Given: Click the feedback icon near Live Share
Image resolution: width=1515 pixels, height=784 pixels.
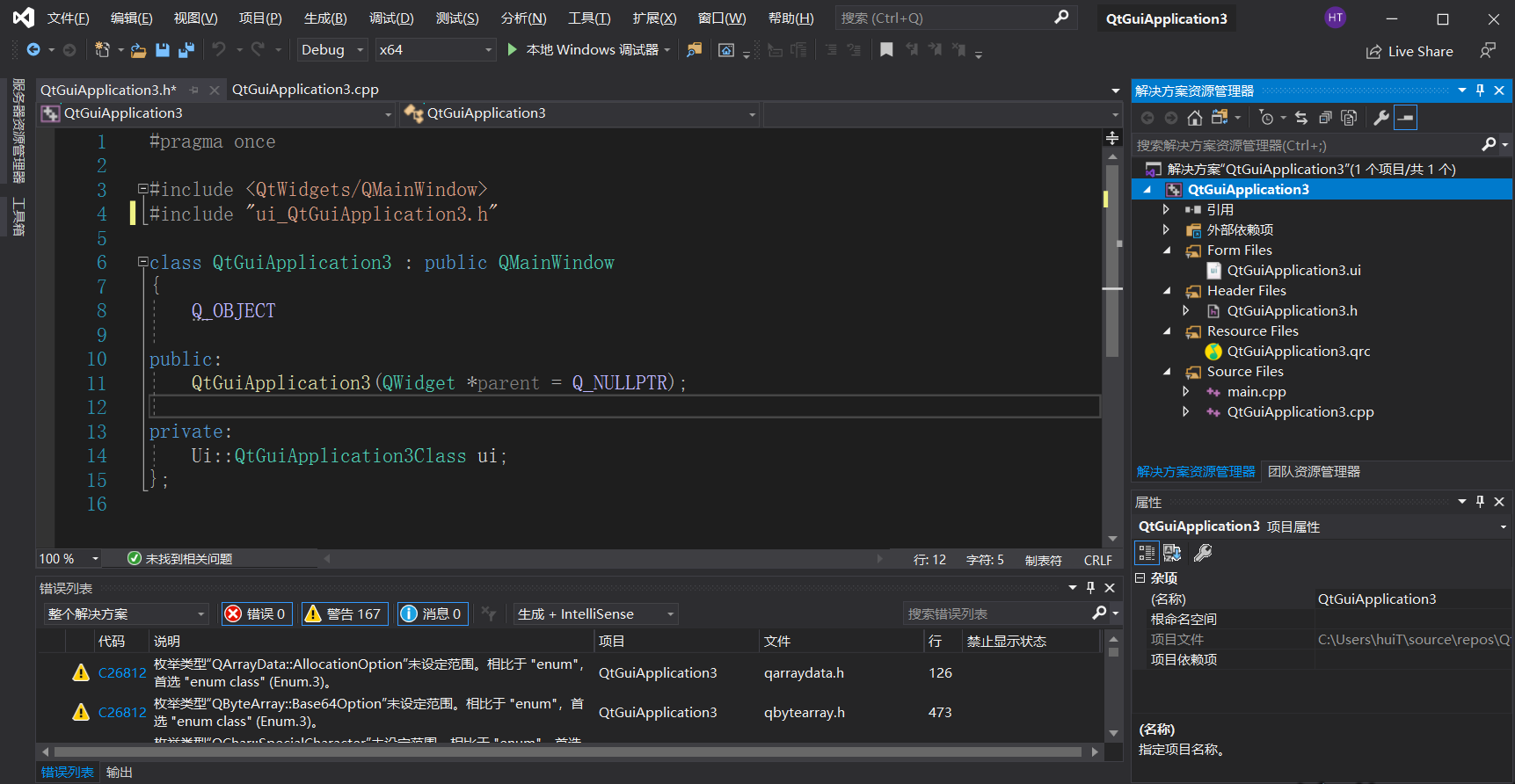Looking at the screenshot, I should 1488,51.
